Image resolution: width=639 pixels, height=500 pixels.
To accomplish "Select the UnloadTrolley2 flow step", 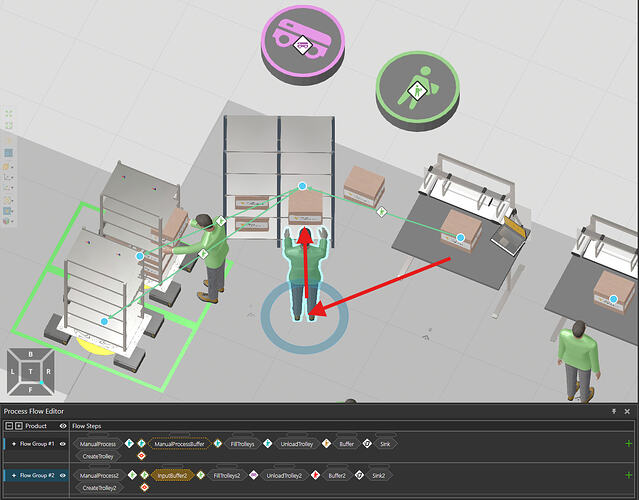I will point(284,475).
